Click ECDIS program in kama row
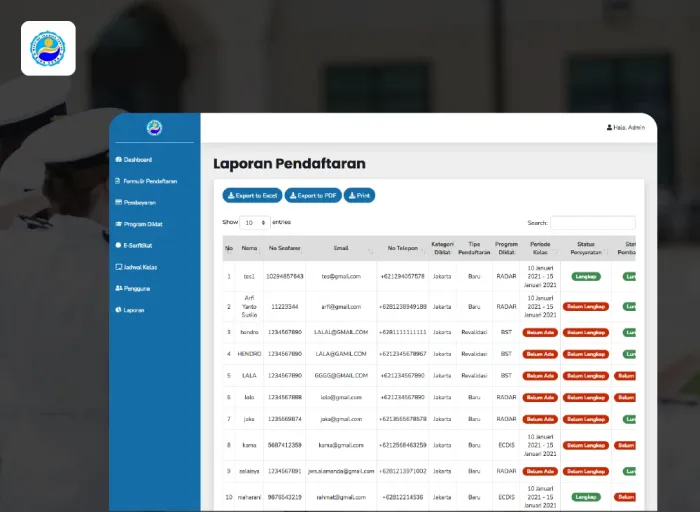The image size is (700, 512). pos(506,445)
